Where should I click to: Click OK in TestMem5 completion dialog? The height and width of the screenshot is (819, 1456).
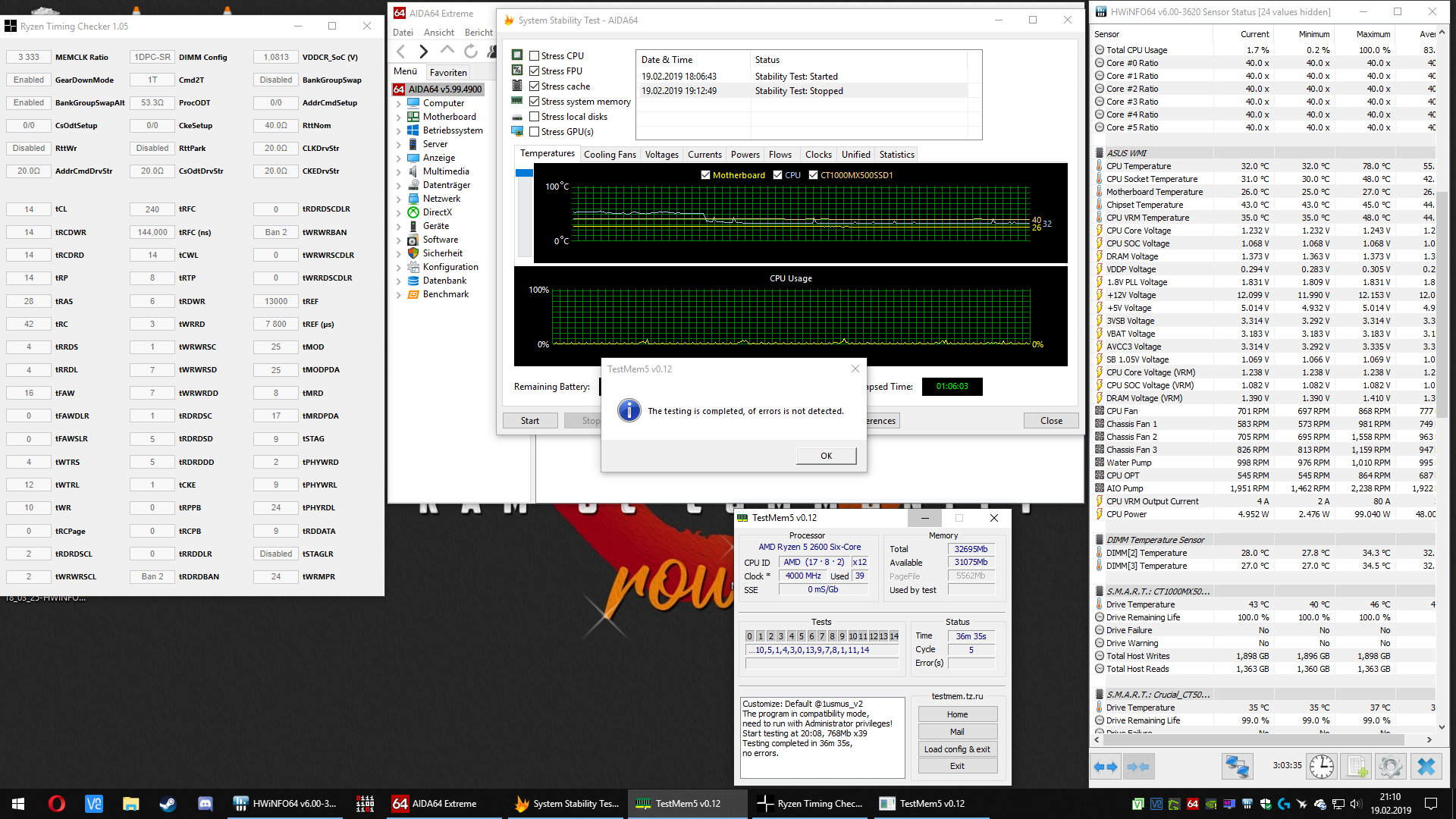click(x=826, y=456)
